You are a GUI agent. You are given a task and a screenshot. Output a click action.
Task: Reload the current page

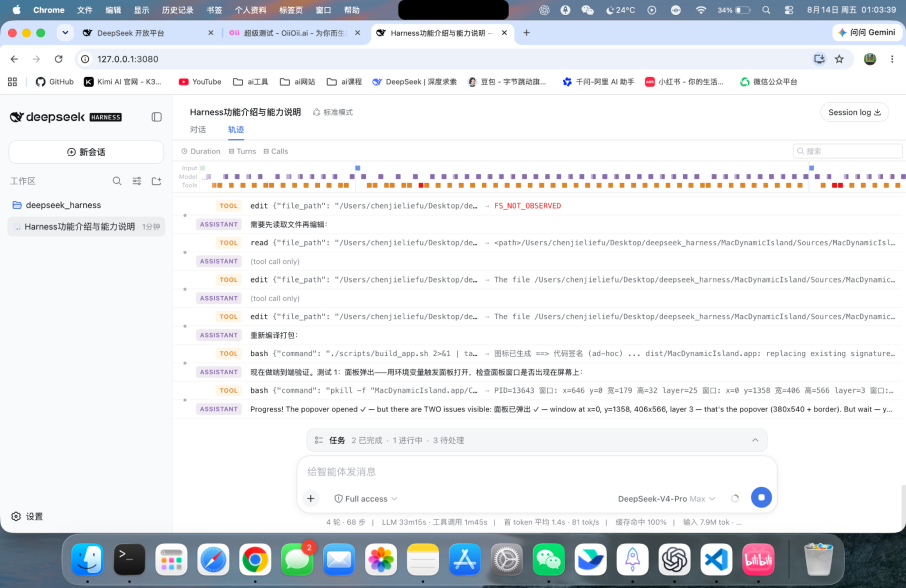pos(58,59)
